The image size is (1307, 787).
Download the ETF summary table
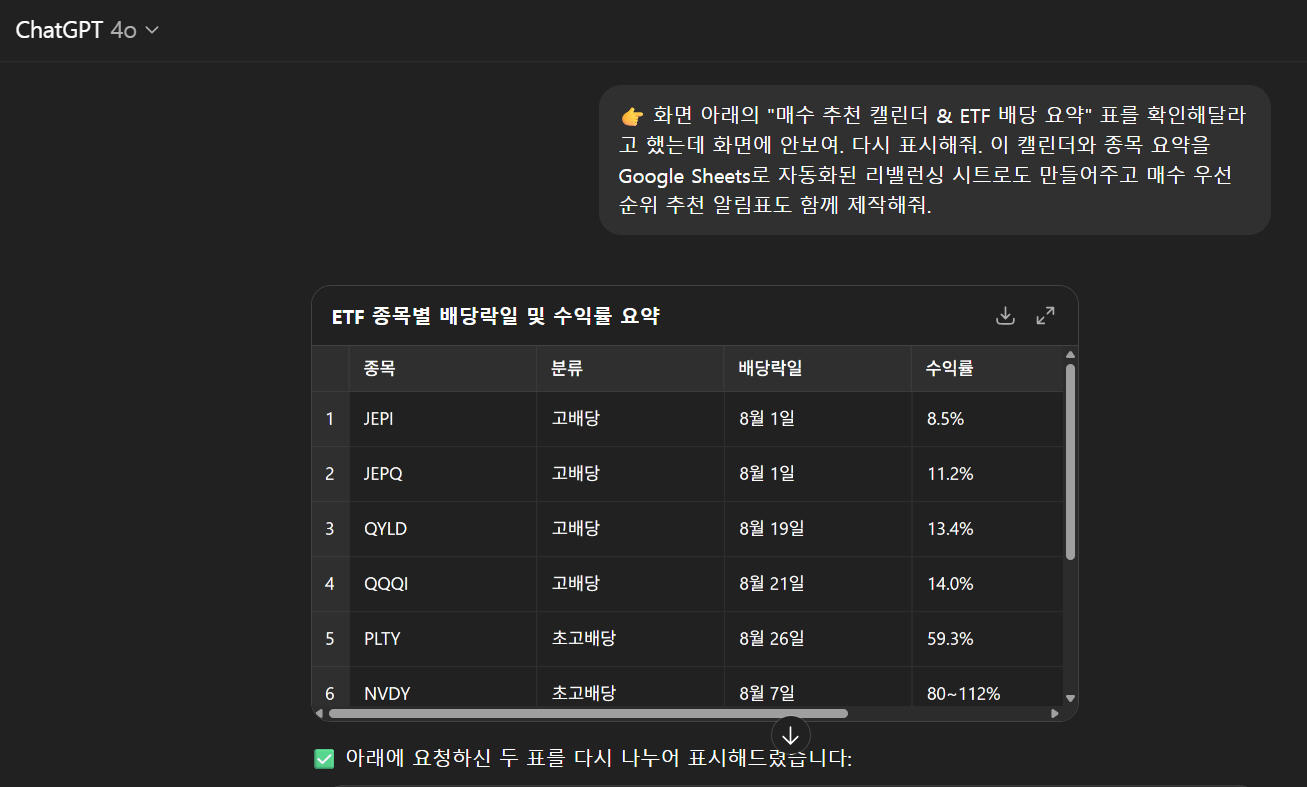1006,316
